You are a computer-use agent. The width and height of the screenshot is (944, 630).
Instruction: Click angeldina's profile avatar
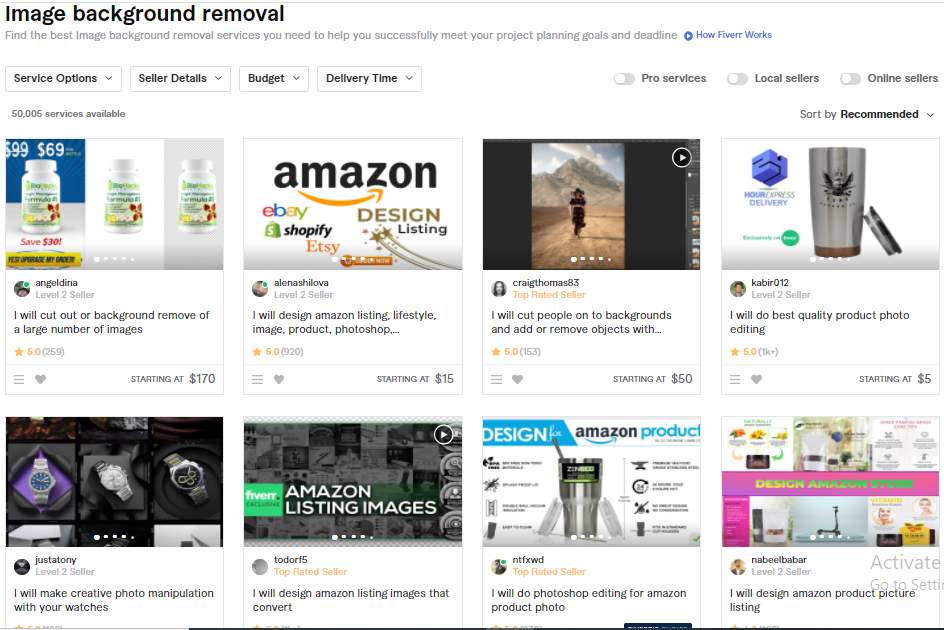[22, 288]
